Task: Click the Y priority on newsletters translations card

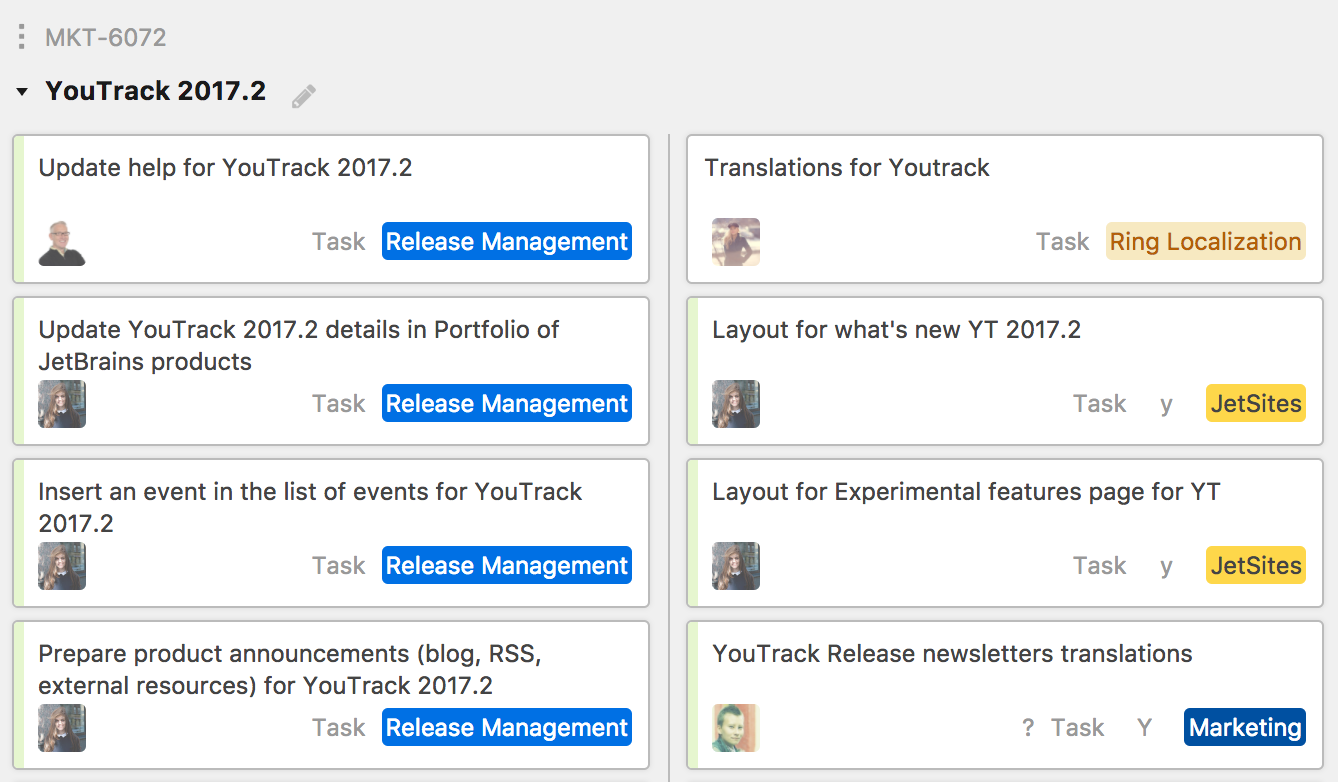Action: point(1144,728)
